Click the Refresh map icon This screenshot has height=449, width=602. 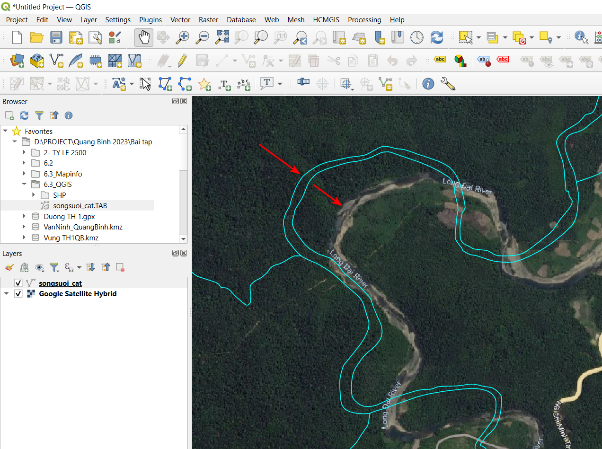coord(437,38)
